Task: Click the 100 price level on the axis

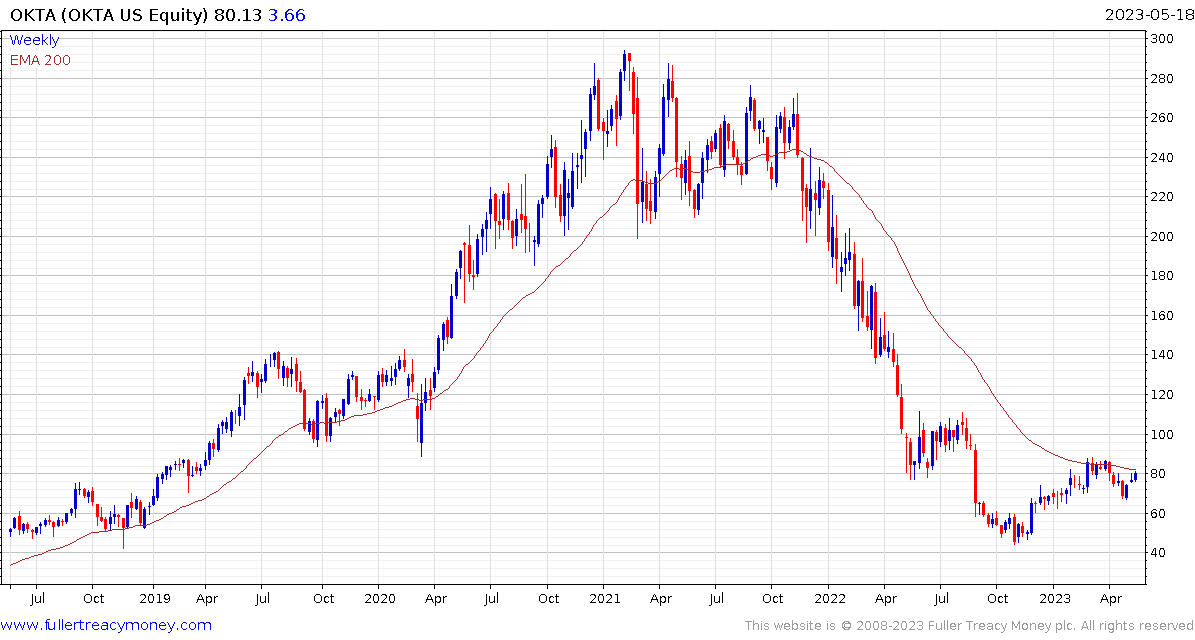Action: 1162,434
